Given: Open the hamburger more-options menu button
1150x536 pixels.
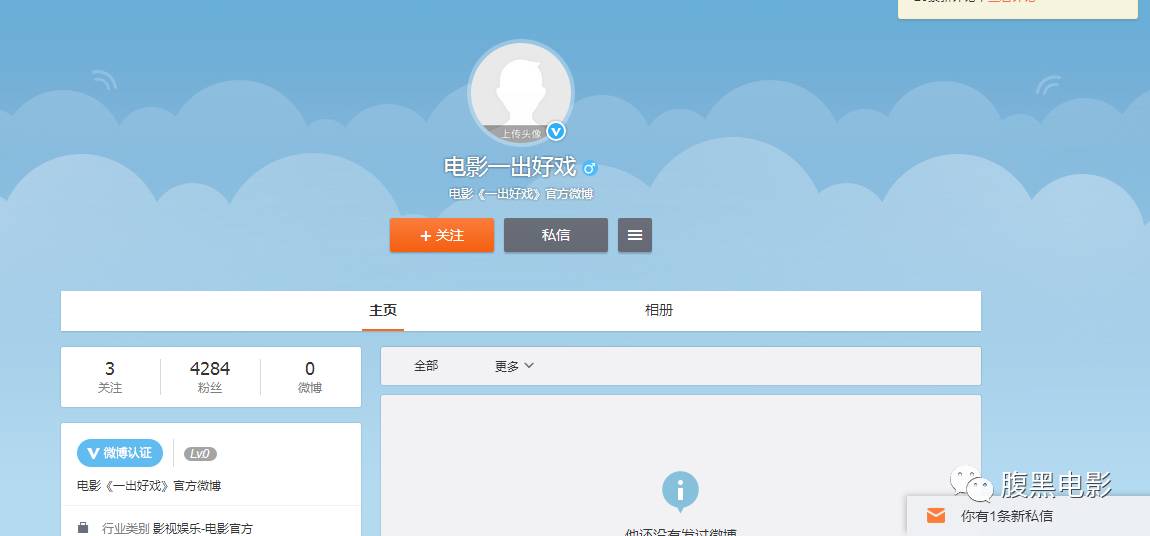Looking at the screenshot, I should click(x=635, y=235).
